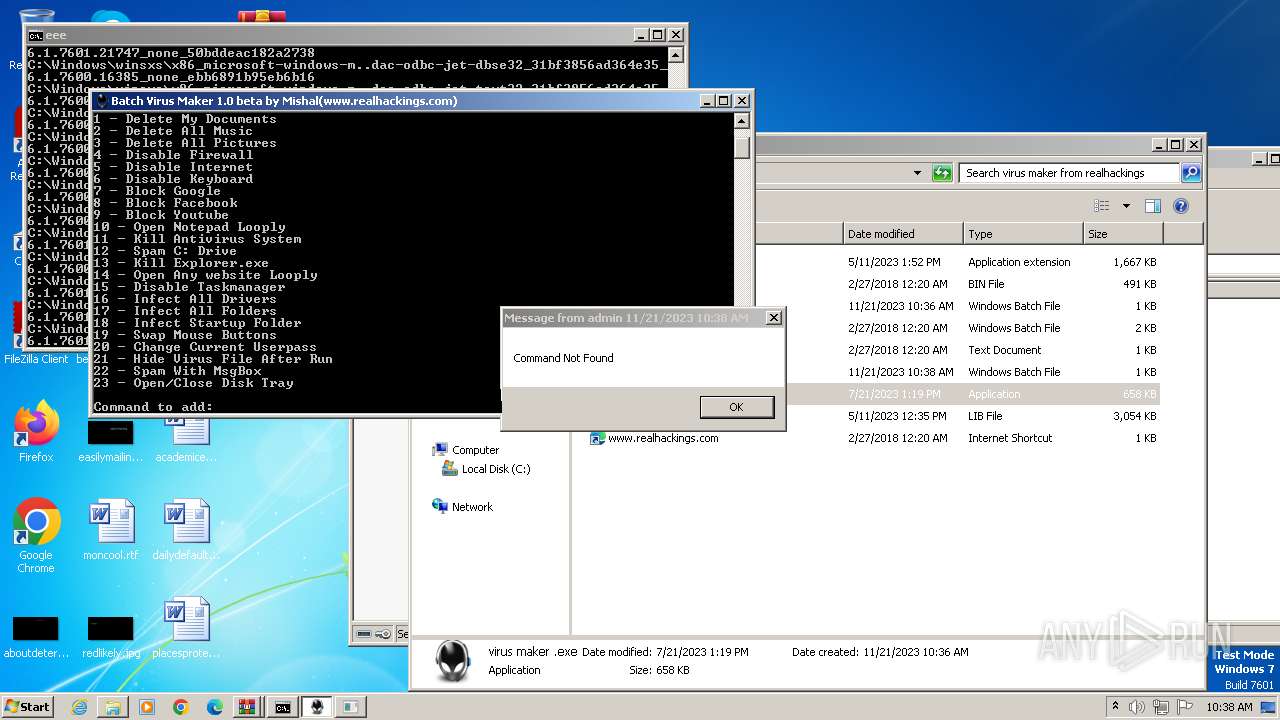The image size is (1280, 720).
Task: Open the Google Chrome desktop shortcut
Action: click(x=36, y=537)
